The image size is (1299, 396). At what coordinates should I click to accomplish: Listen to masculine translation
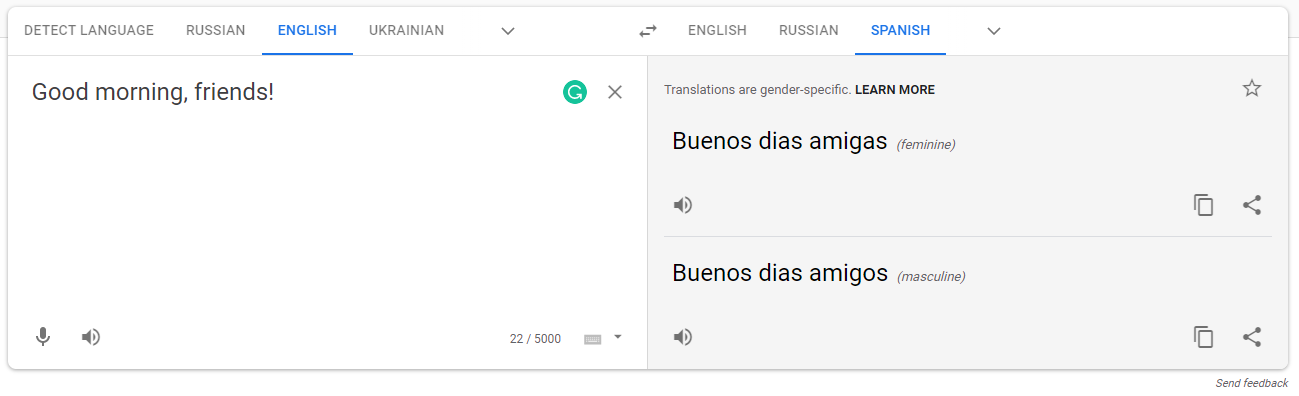[683, 337]
